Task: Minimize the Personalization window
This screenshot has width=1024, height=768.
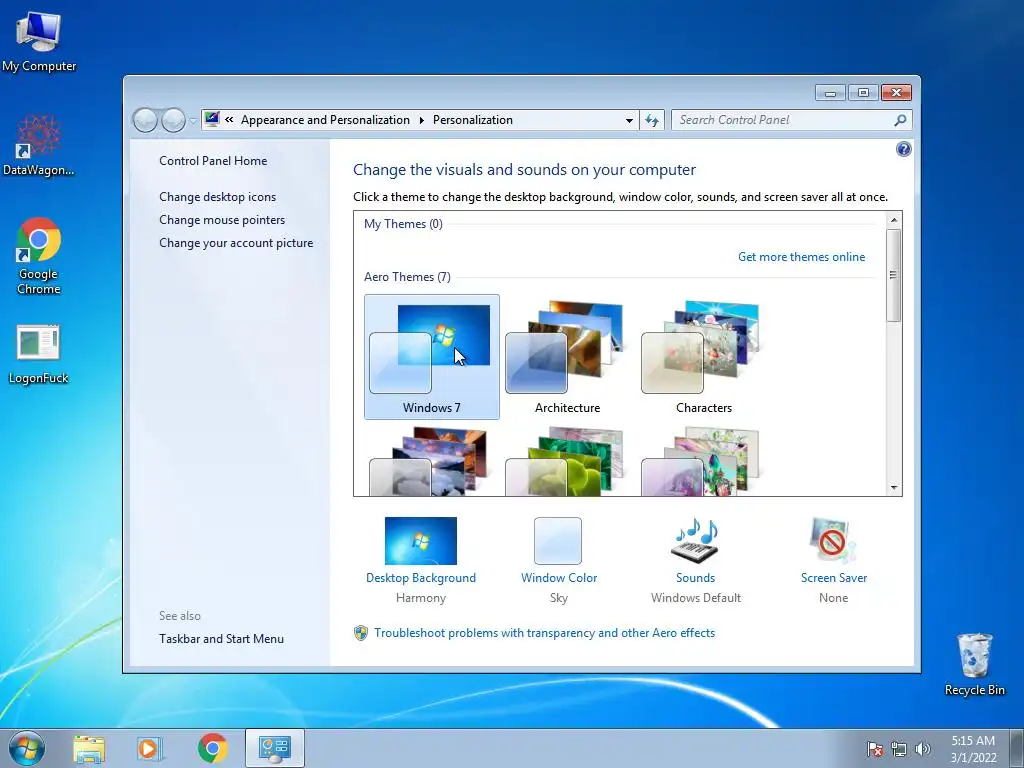Action: pos(830,93)
